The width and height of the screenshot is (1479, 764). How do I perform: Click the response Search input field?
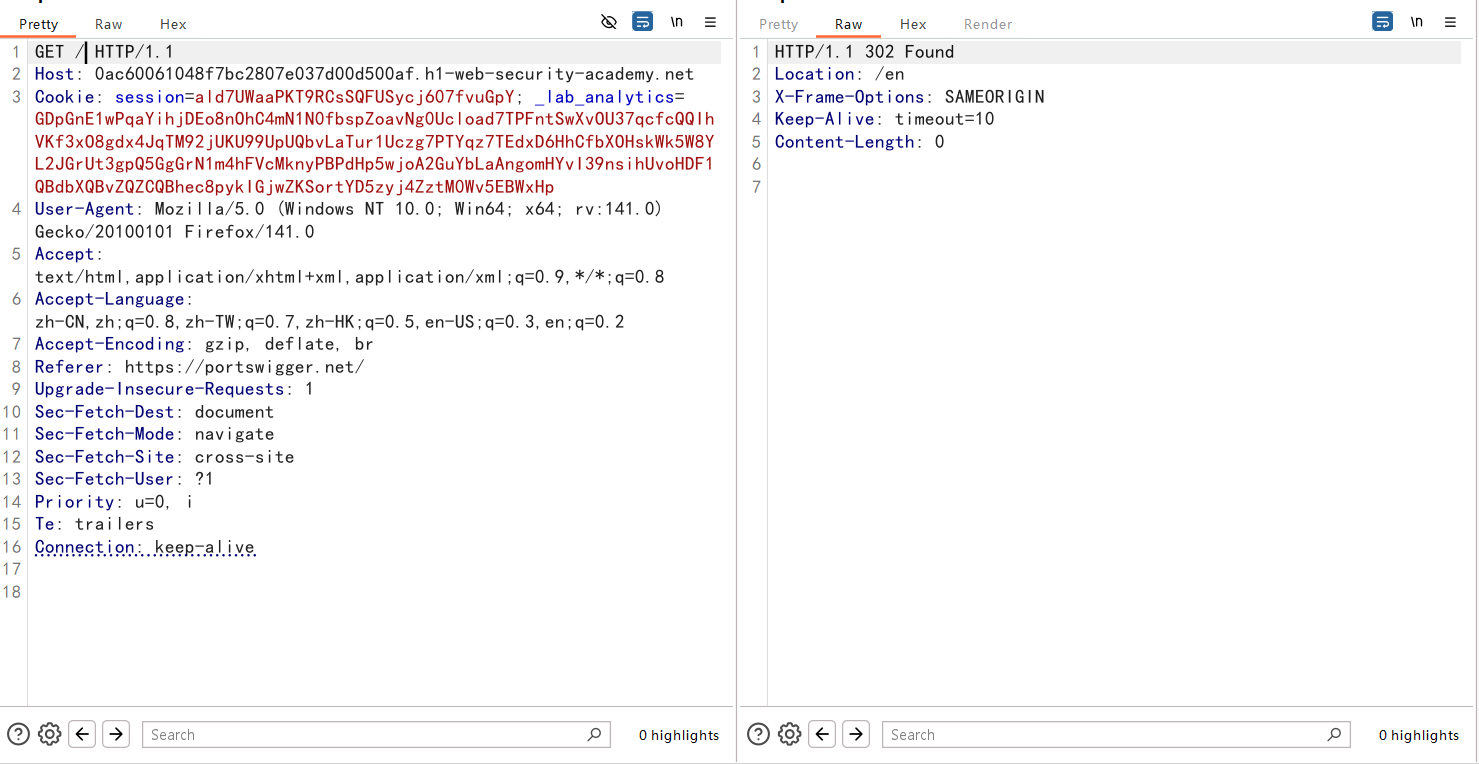click(1105, 735)
